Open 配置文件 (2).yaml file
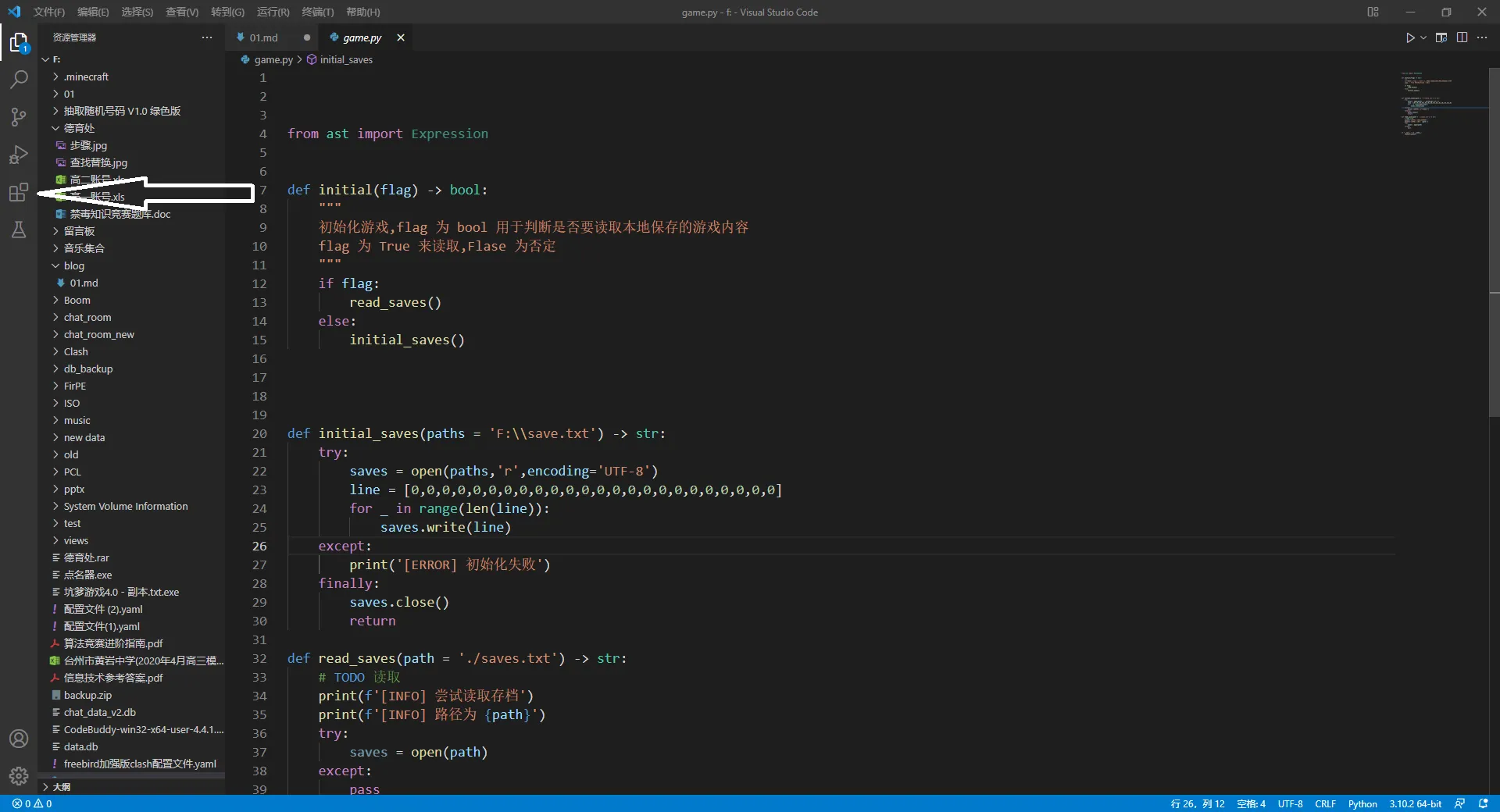Screen dimensions: 1500x812 [x=131, y=609]
